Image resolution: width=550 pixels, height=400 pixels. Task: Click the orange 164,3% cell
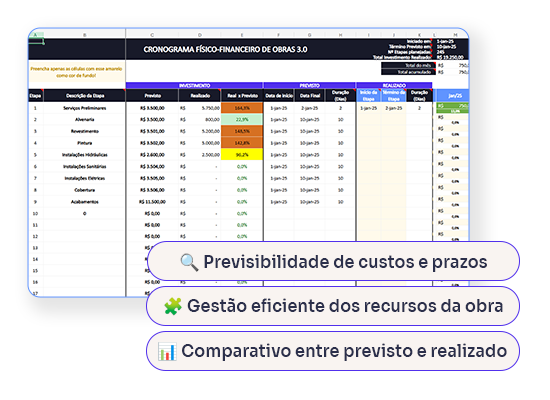[242, 108]
